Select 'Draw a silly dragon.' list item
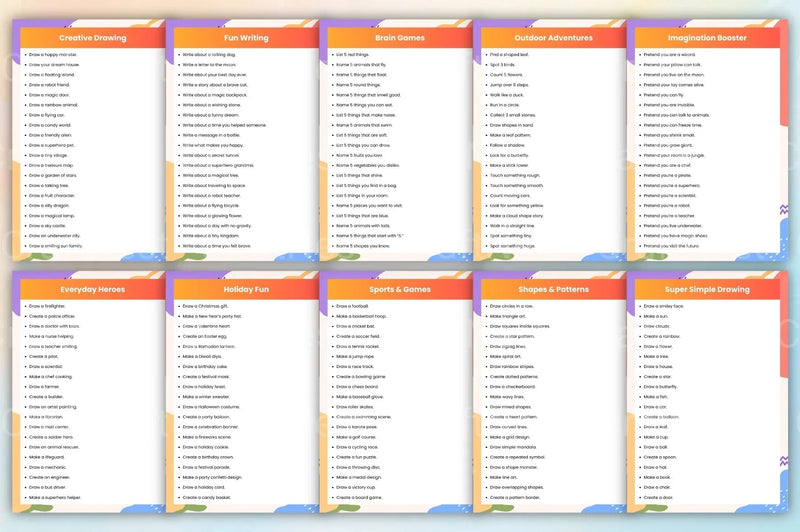 [49, 206]
